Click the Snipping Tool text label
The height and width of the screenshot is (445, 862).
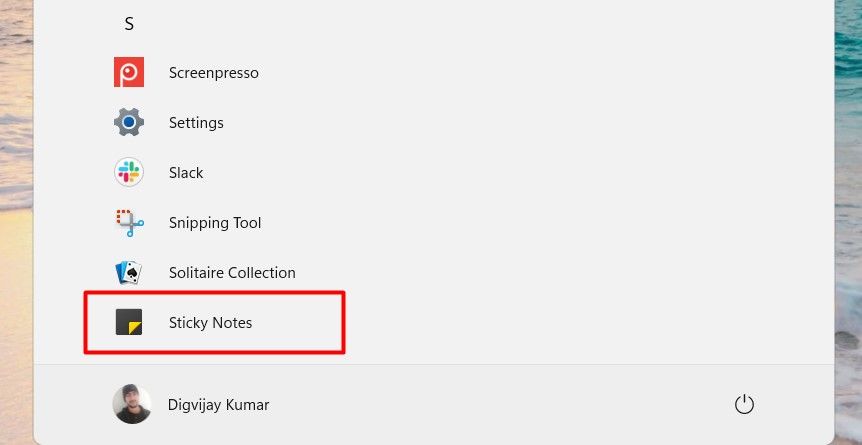[x=215, y=223]
